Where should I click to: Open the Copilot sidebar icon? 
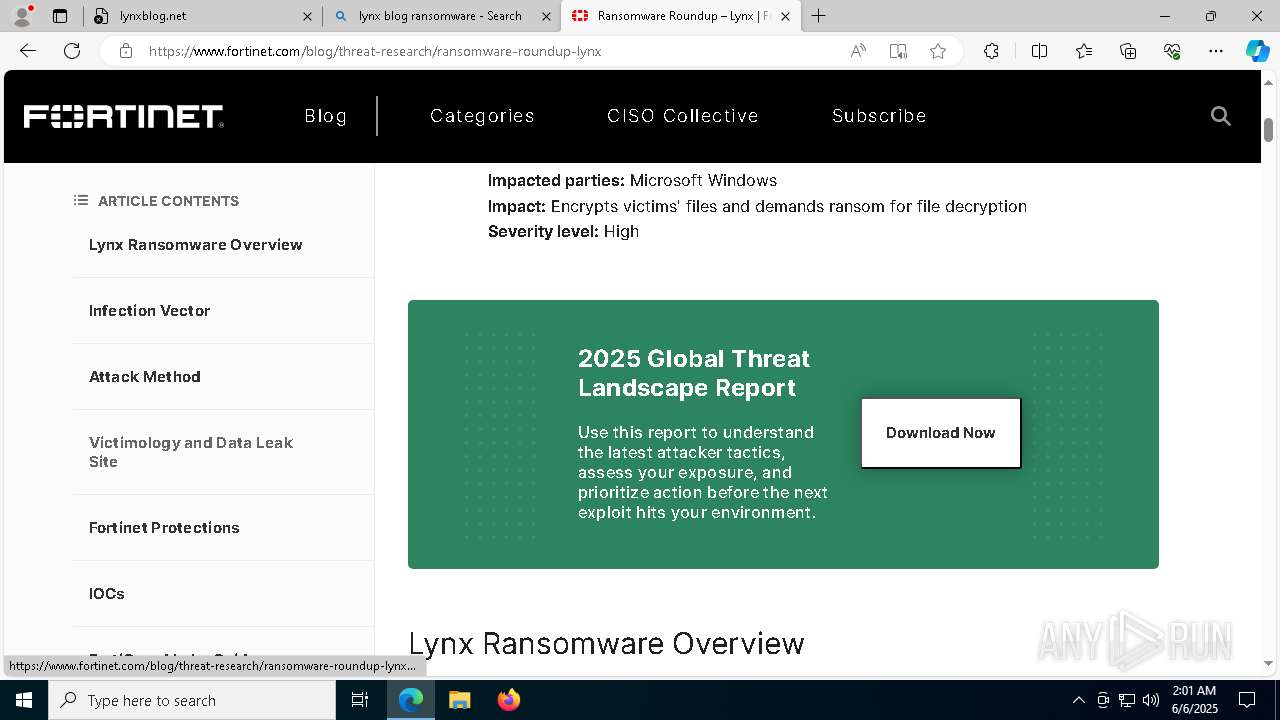click(x=1257, y=51)
